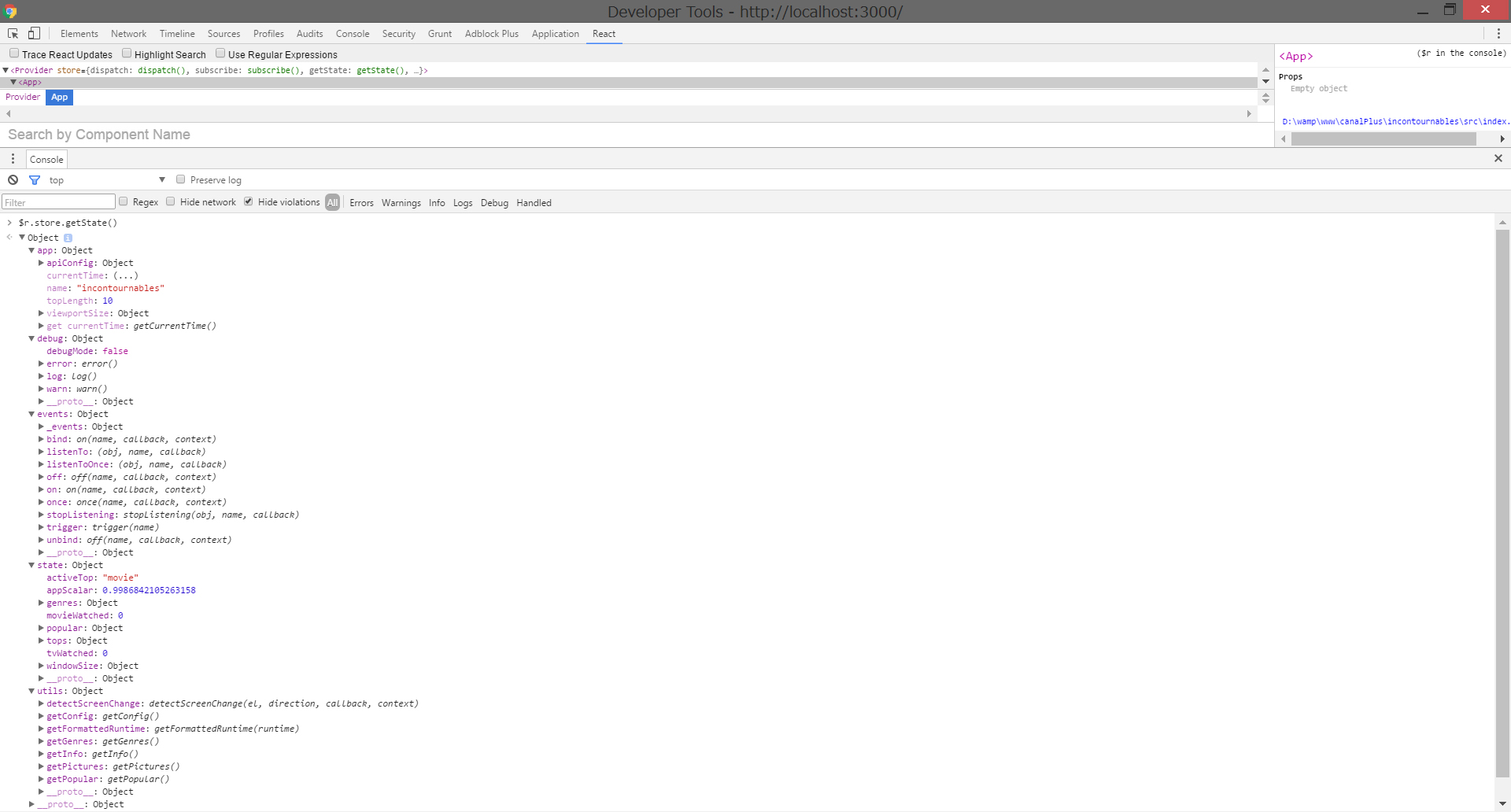Enable Trace React Updates checkbox
1511x812 pixels.
point(14,54)
